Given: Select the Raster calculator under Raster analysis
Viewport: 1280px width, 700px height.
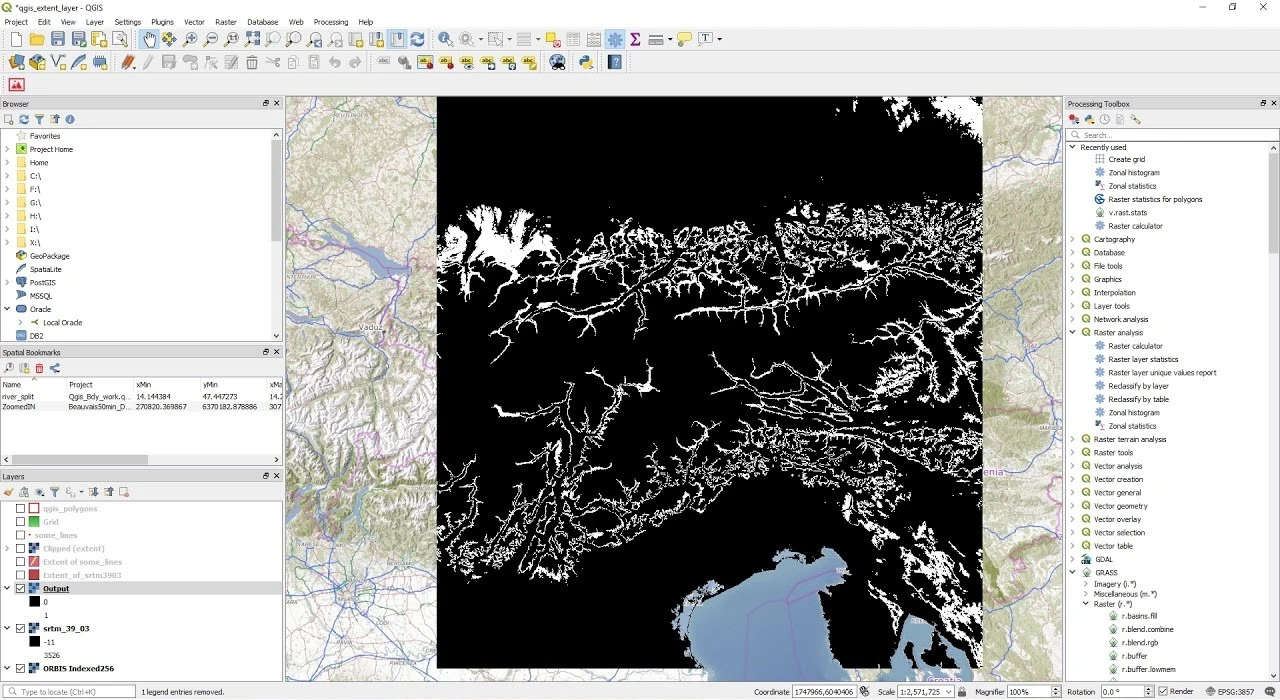Looking at the screenshot, I should pyautogui.click(x=1135, y=346).
